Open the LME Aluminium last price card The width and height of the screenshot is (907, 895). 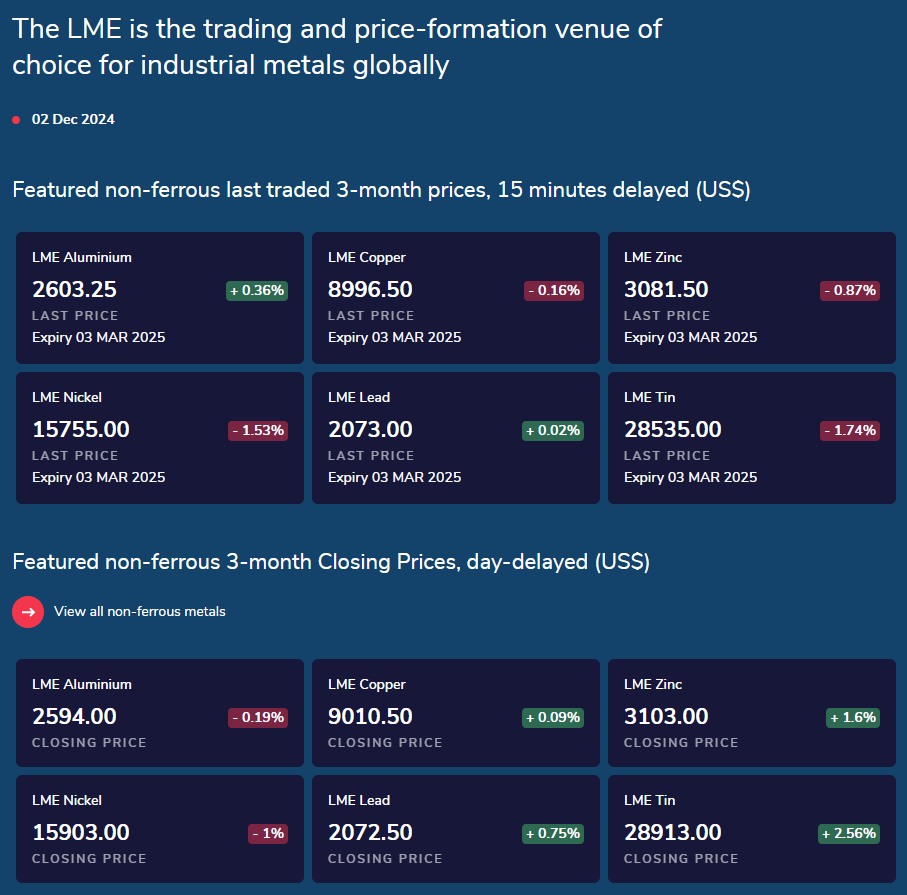coord(160,298)
